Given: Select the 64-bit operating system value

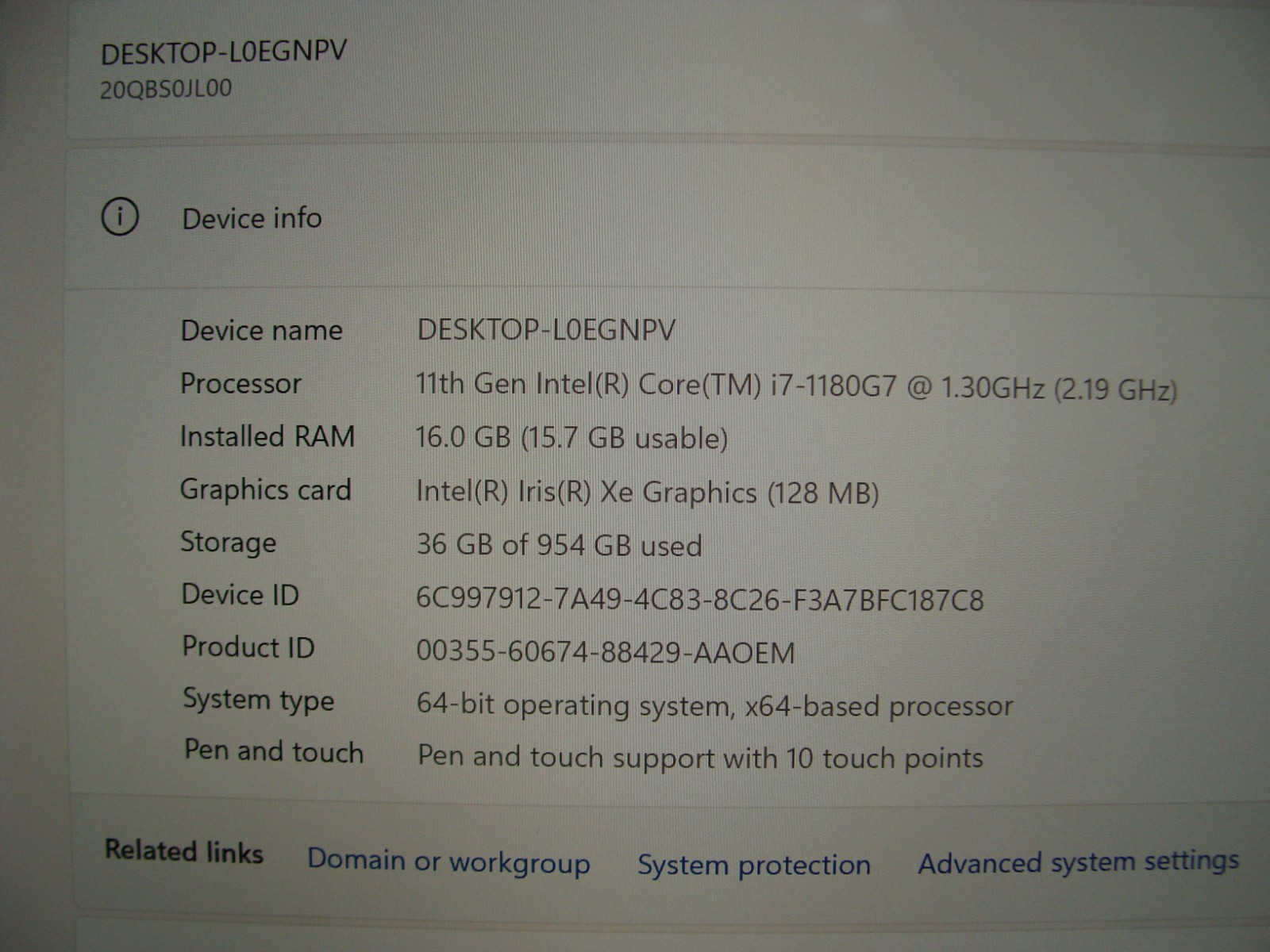Looking at the screenshot, I should (715, 706).
